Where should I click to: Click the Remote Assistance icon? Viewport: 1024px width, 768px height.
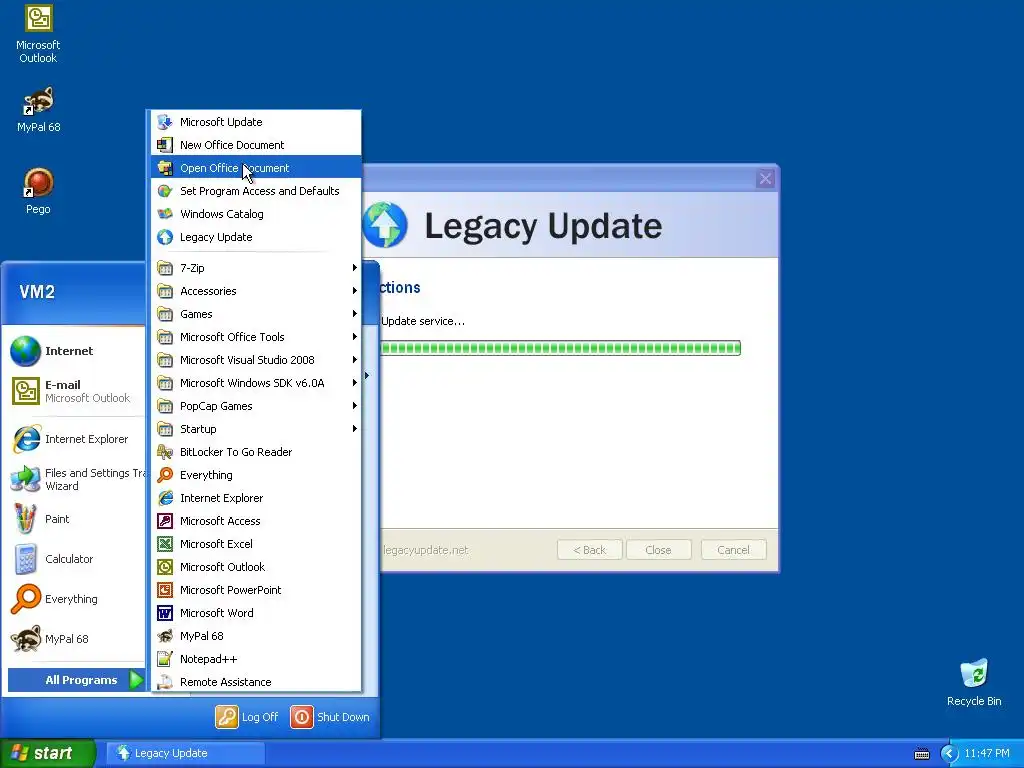[x=165, y=682]
